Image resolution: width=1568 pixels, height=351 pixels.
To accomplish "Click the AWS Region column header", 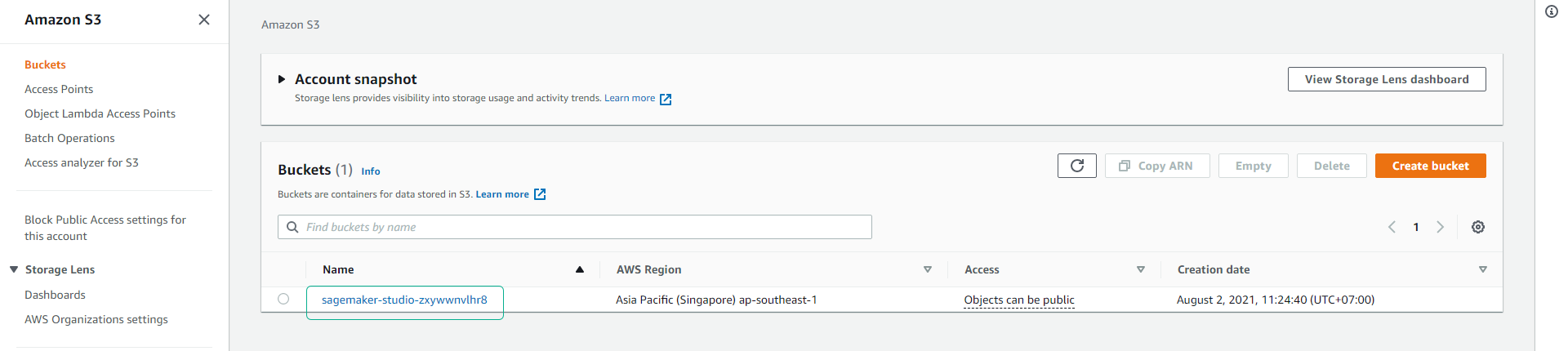I will point(648,269).
